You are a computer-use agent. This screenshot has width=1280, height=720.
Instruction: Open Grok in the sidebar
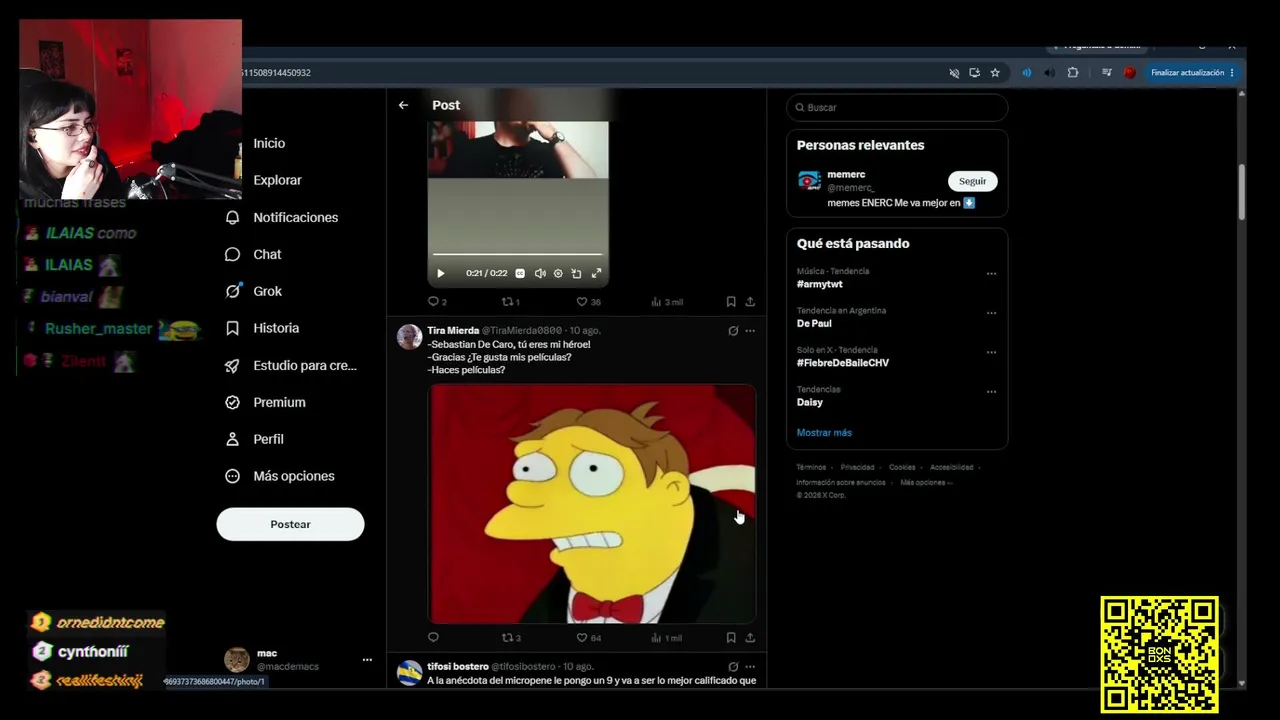[253, 291]
